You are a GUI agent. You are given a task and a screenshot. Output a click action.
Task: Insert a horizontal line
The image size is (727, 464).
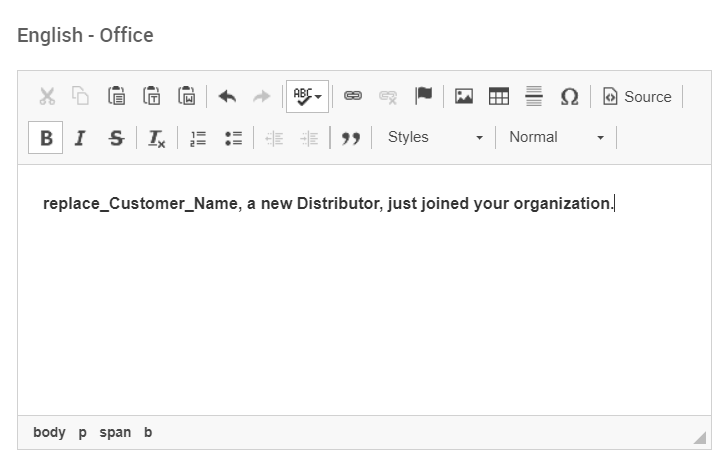point(533,97)
